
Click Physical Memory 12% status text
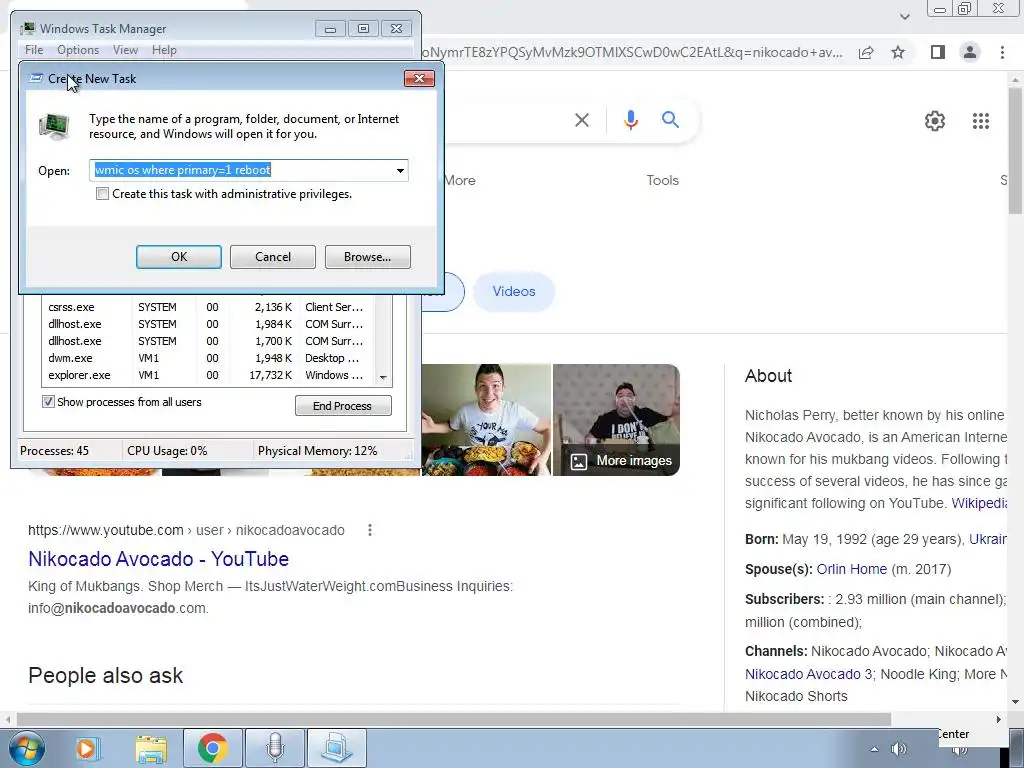[x=317, y=451]
